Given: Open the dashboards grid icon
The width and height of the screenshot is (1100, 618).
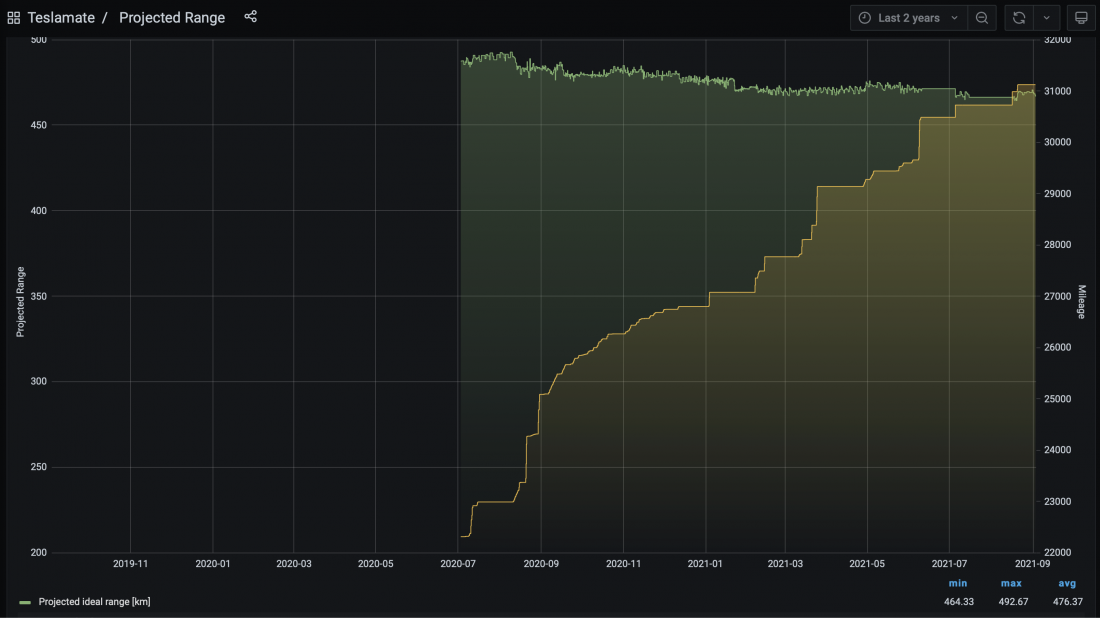Looking at the screenshot, I should (x=14, y=18).
